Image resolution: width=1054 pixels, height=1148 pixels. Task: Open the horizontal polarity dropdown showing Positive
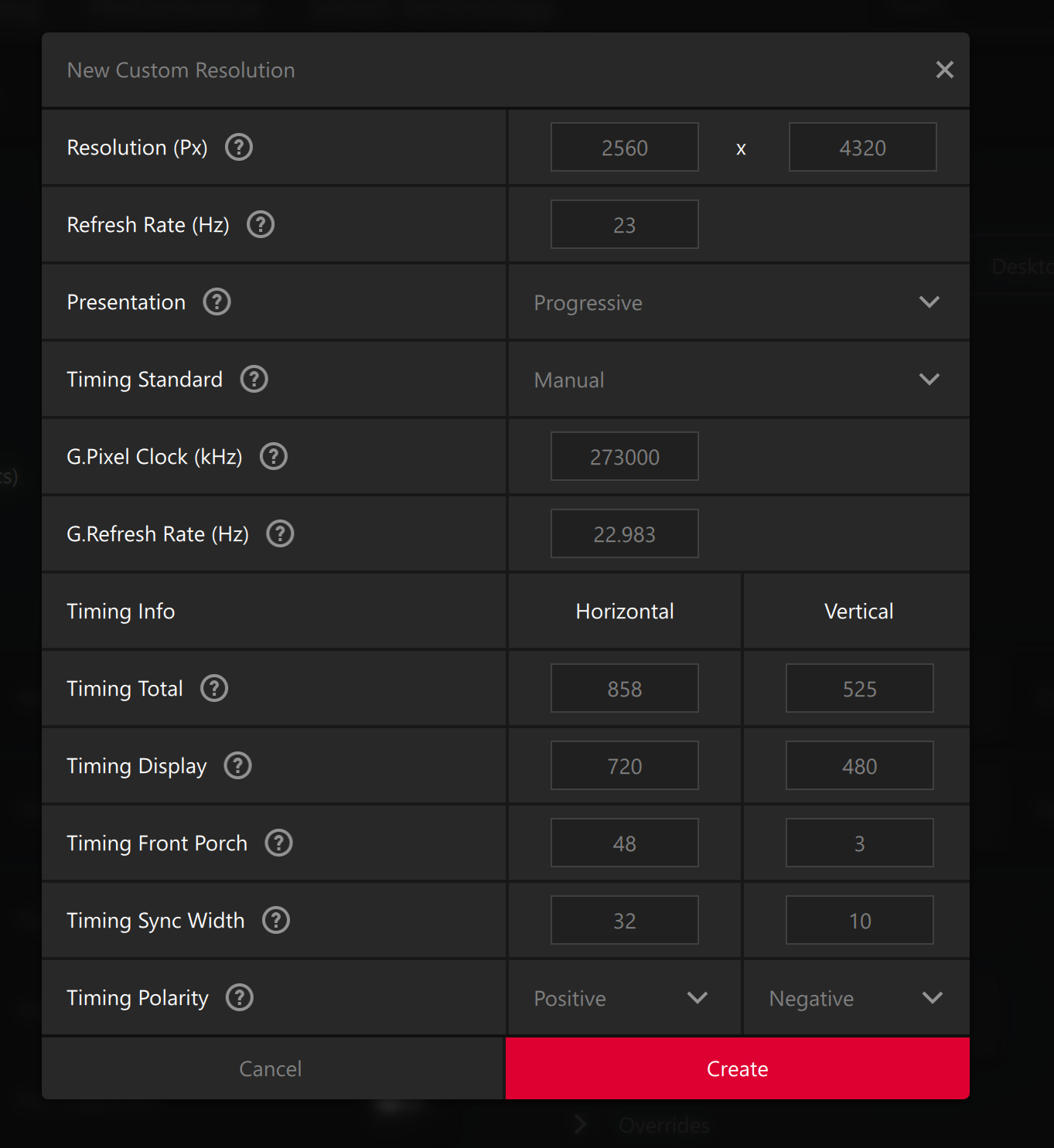pyautogui.click(x=623, y=998)
